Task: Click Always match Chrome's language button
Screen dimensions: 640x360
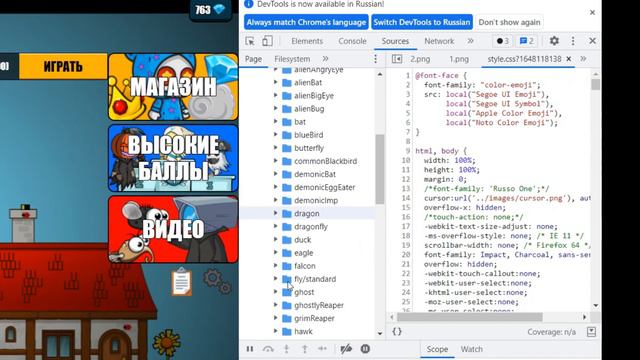Action: (306, 22)
